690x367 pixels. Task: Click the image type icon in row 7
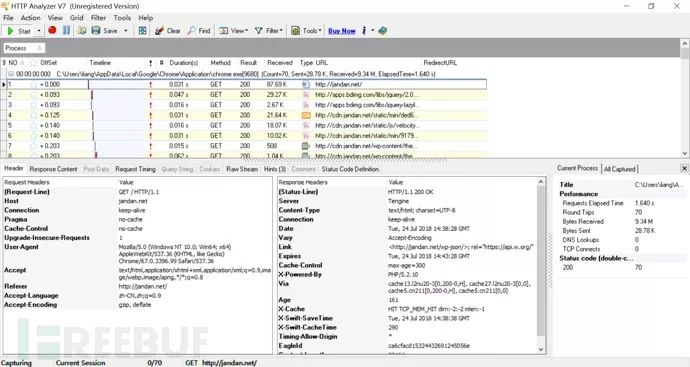pyautogui.click(x=306, y=146)
